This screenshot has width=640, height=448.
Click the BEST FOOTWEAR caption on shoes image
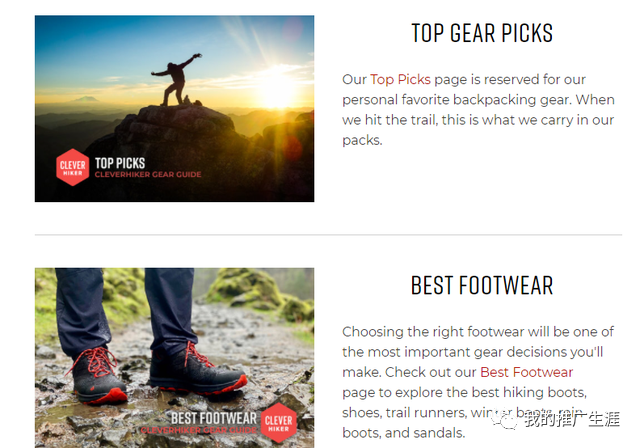click(x=214, y=418)
